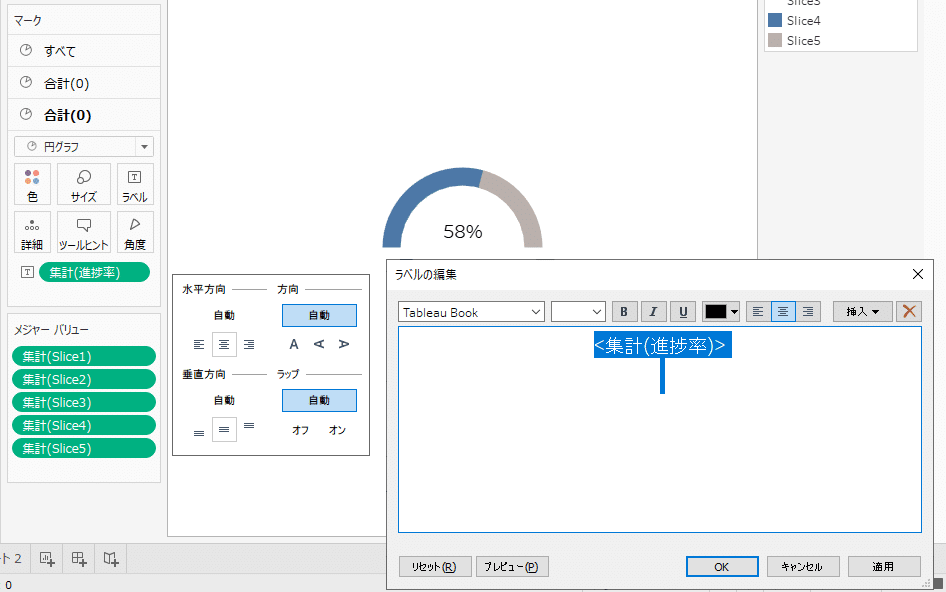
Task: Open the 挿入 insert dropdown
Action: 863,311
